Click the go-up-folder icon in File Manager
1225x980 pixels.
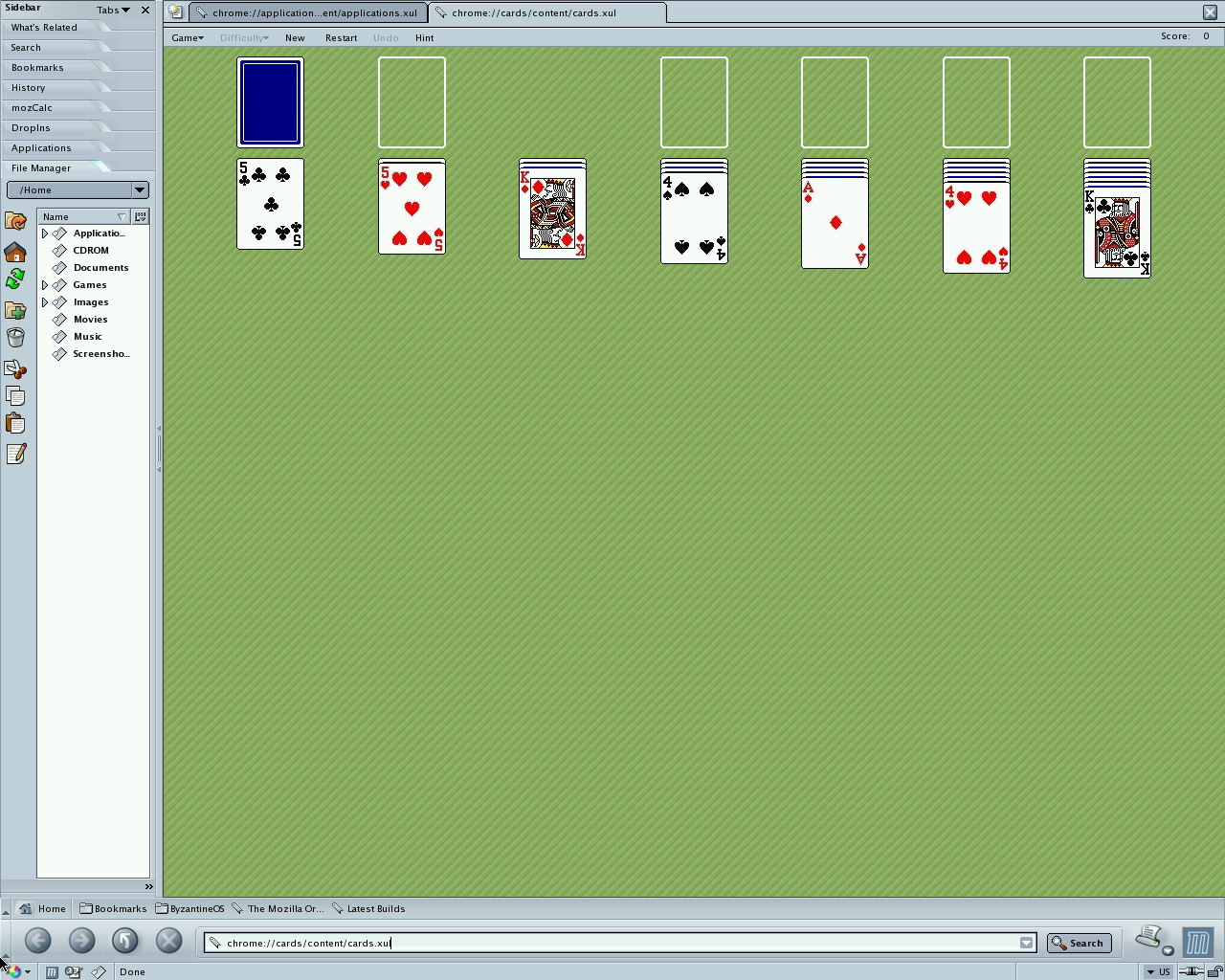click(15, 221)
